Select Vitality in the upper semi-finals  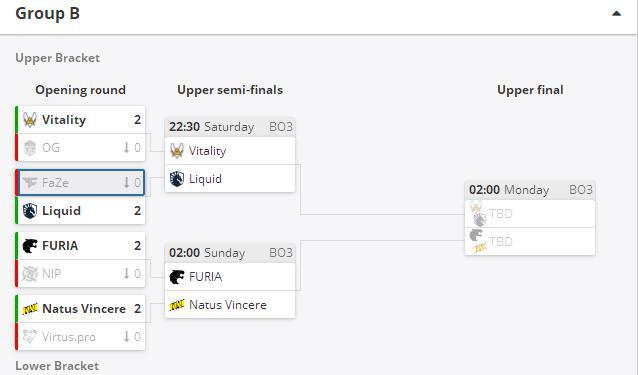(x=230, y=151)
